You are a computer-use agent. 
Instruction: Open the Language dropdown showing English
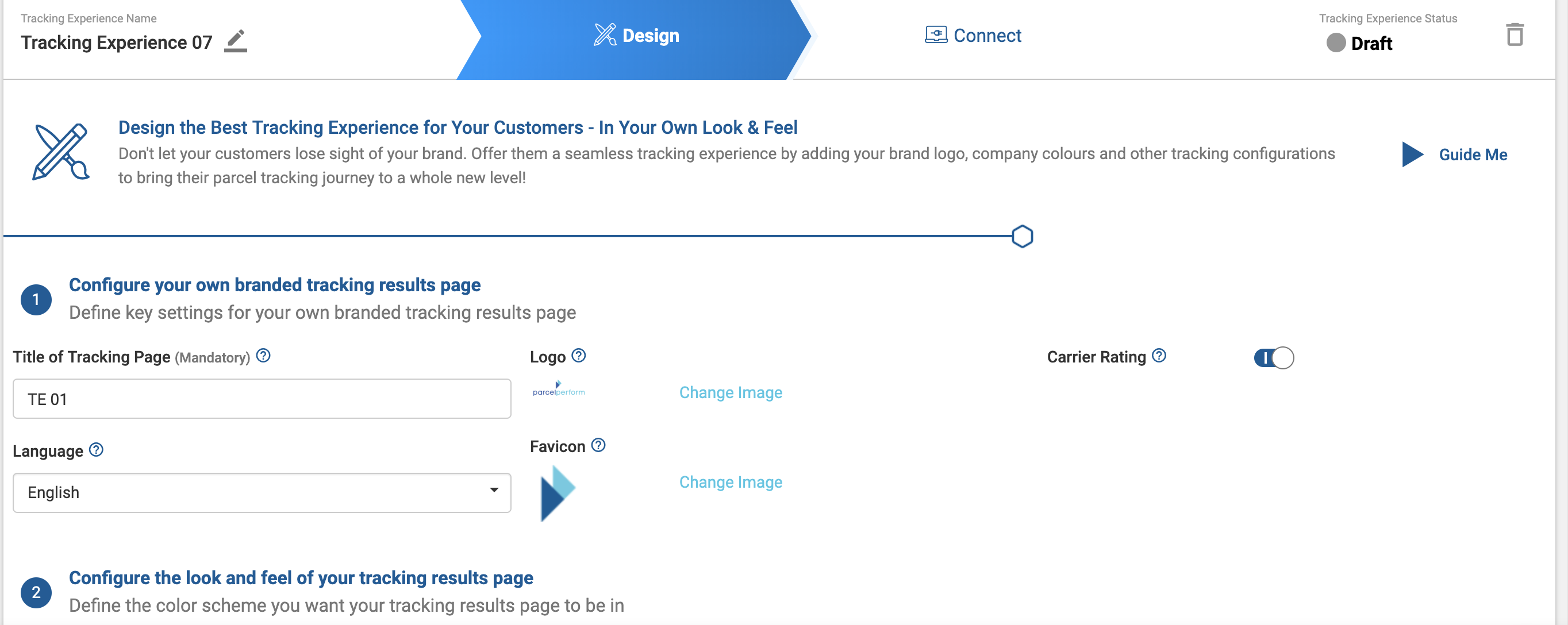(262, 492)
